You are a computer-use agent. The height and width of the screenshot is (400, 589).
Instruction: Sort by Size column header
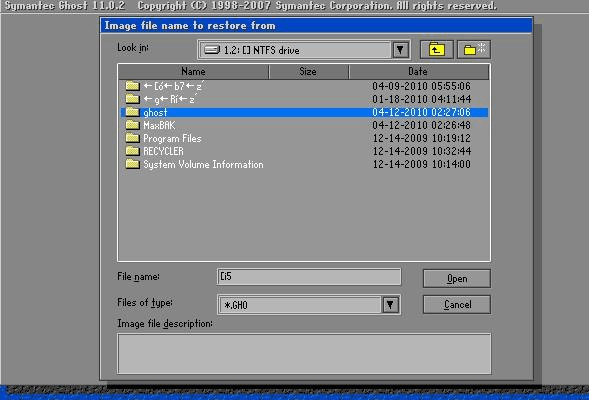(308, 71)
